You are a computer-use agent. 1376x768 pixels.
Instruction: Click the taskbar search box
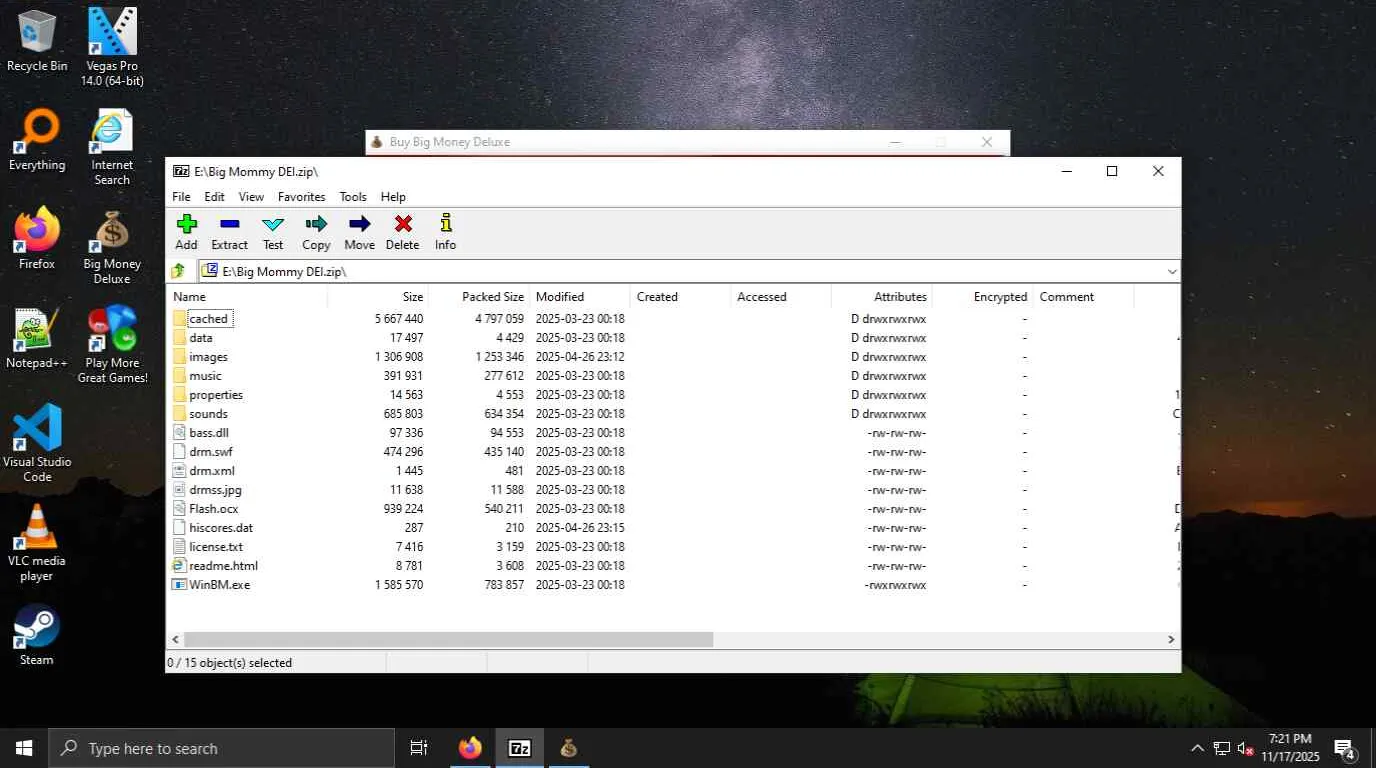pos(221,748)
